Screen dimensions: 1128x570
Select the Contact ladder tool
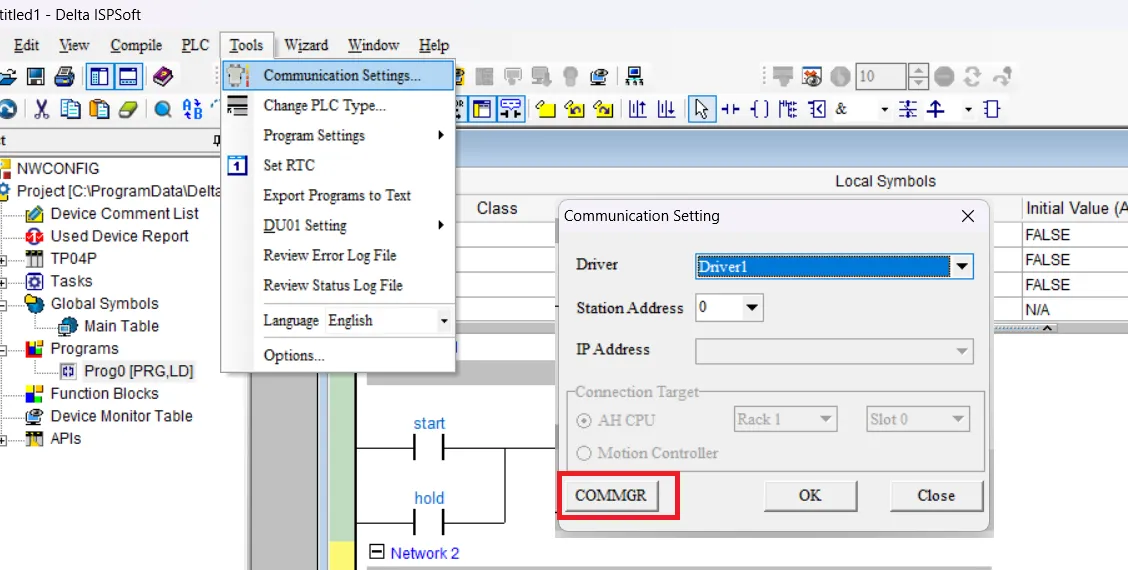click(731, 109)
